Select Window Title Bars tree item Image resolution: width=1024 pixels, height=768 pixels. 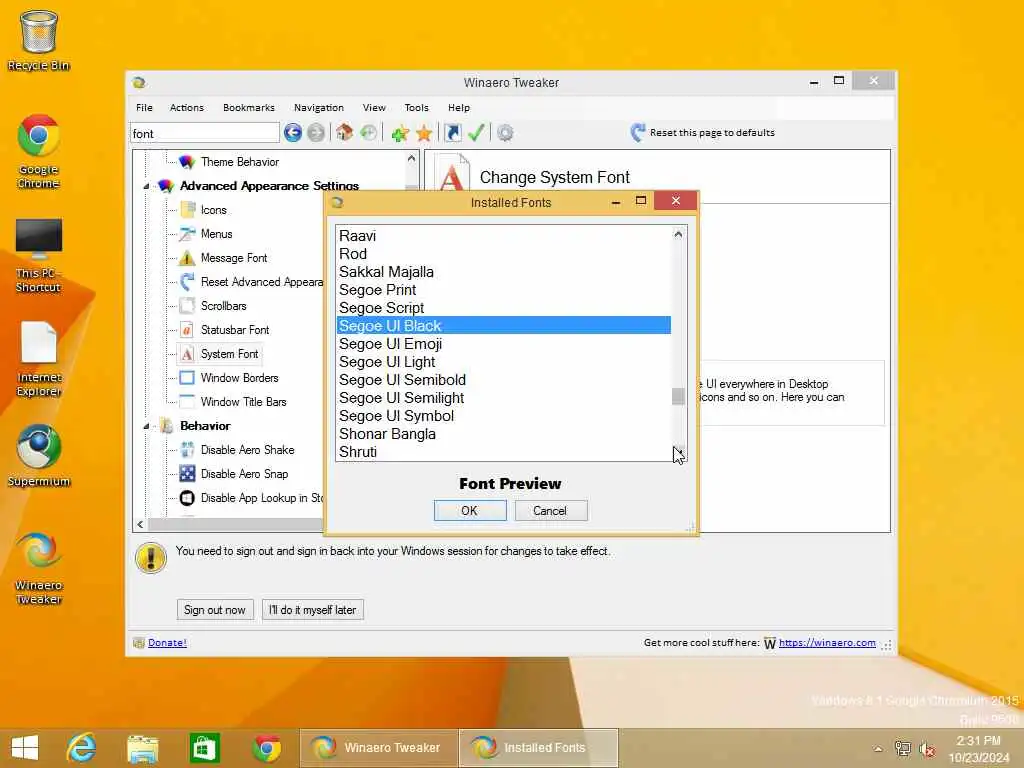(x=243, y=402)
